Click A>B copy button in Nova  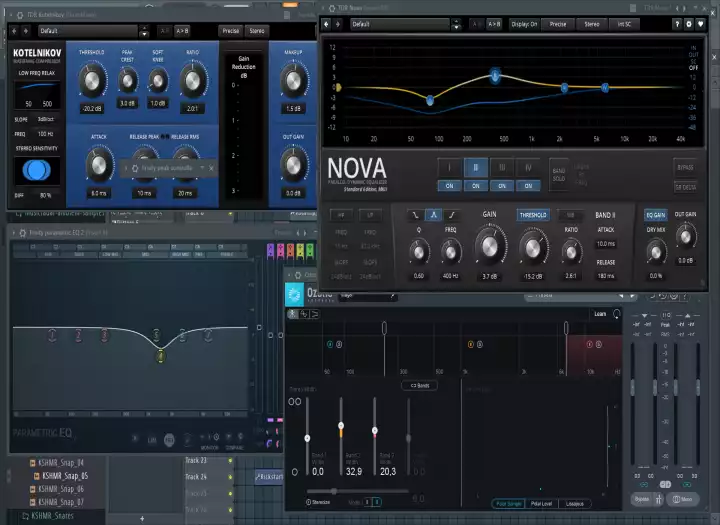pos(494,24)
